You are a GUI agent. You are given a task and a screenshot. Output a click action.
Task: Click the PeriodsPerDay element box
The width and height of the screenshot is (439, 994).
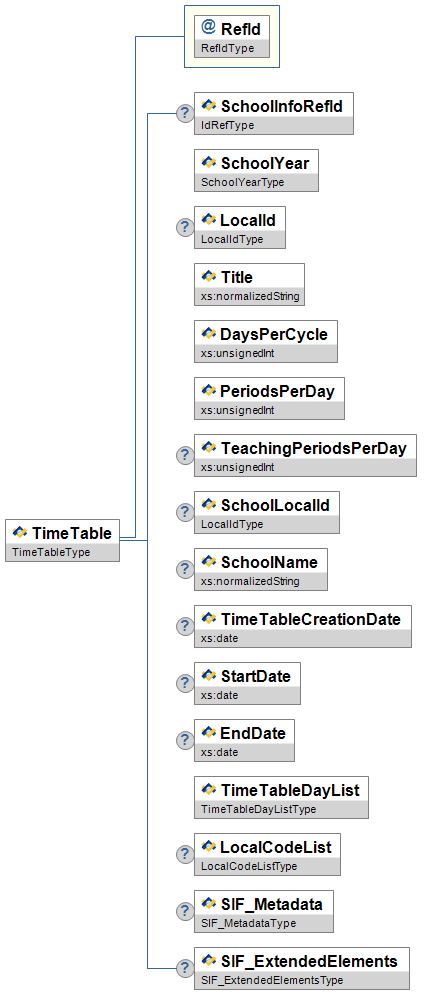pyautogui.click(x=269, y=399)
